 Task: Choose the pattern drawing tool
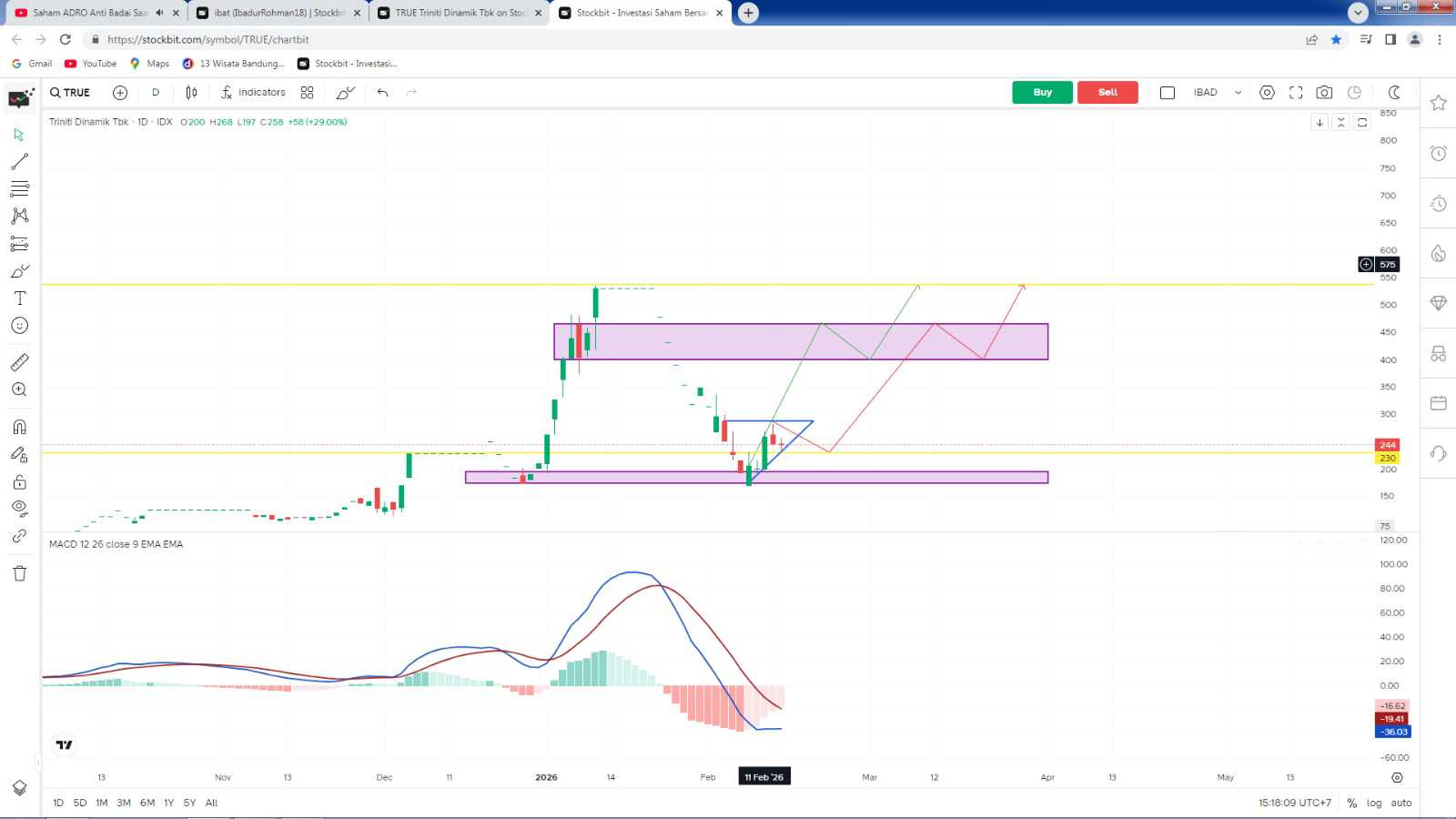[19, 217]
